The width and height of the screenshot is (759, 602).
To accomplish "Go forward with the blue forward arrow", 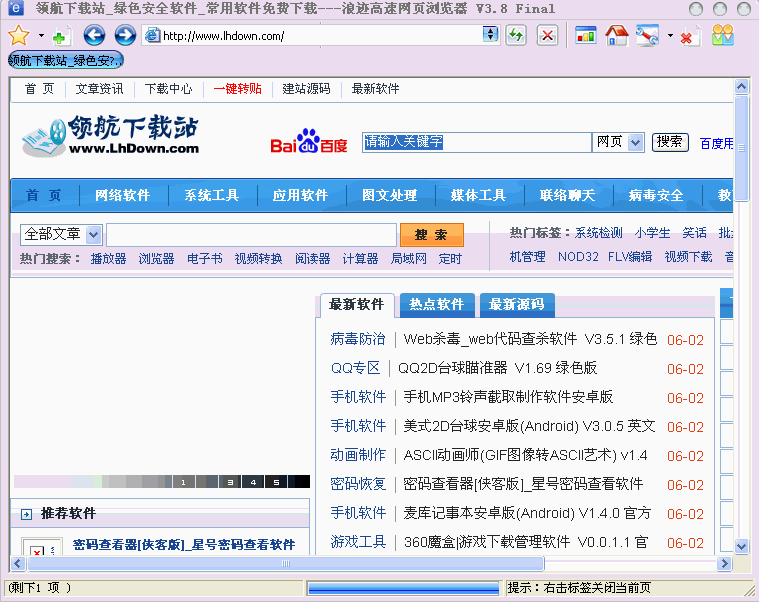I will point(125,35).
